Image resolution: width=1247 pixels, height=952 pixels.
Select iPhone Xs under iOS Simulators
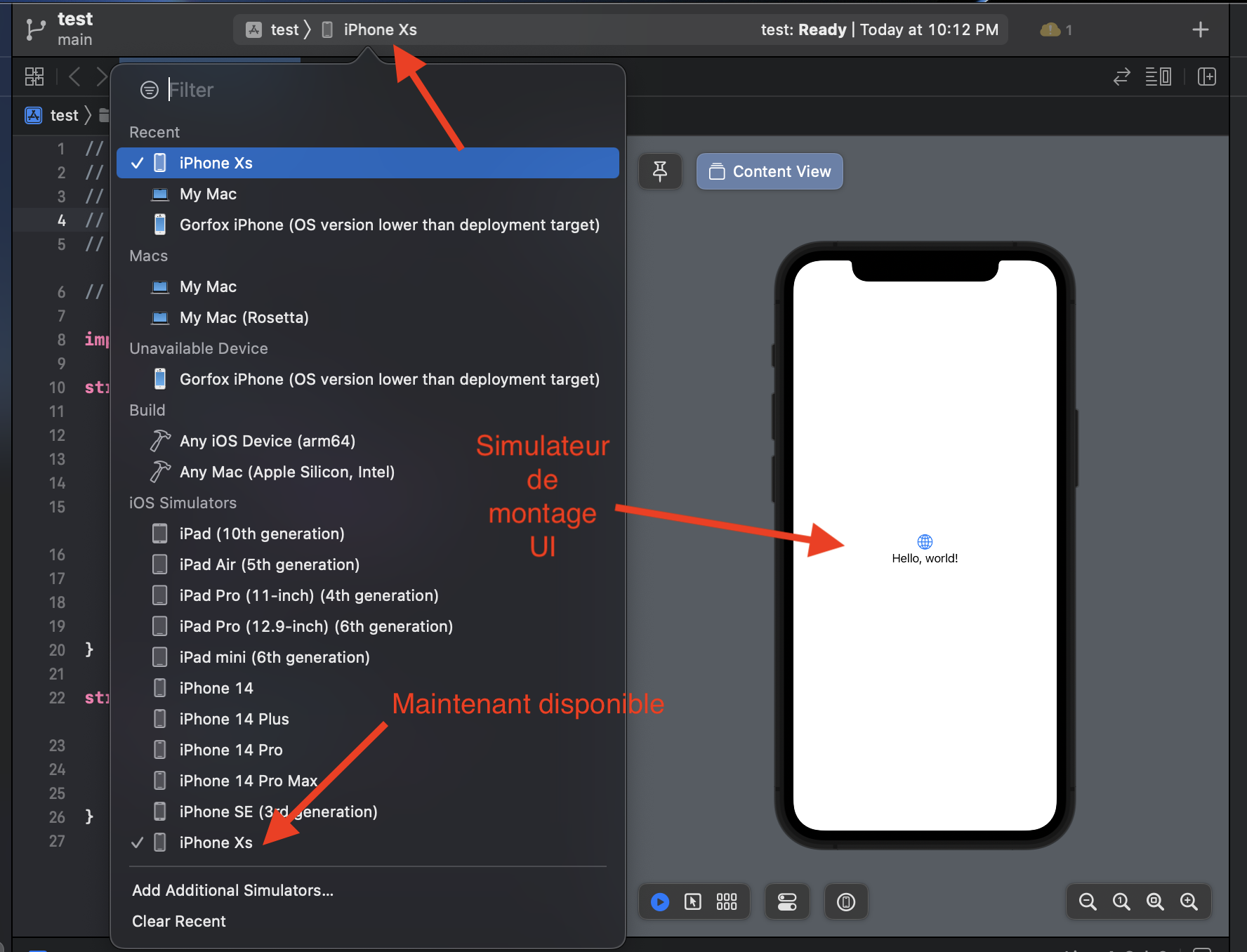368,842
